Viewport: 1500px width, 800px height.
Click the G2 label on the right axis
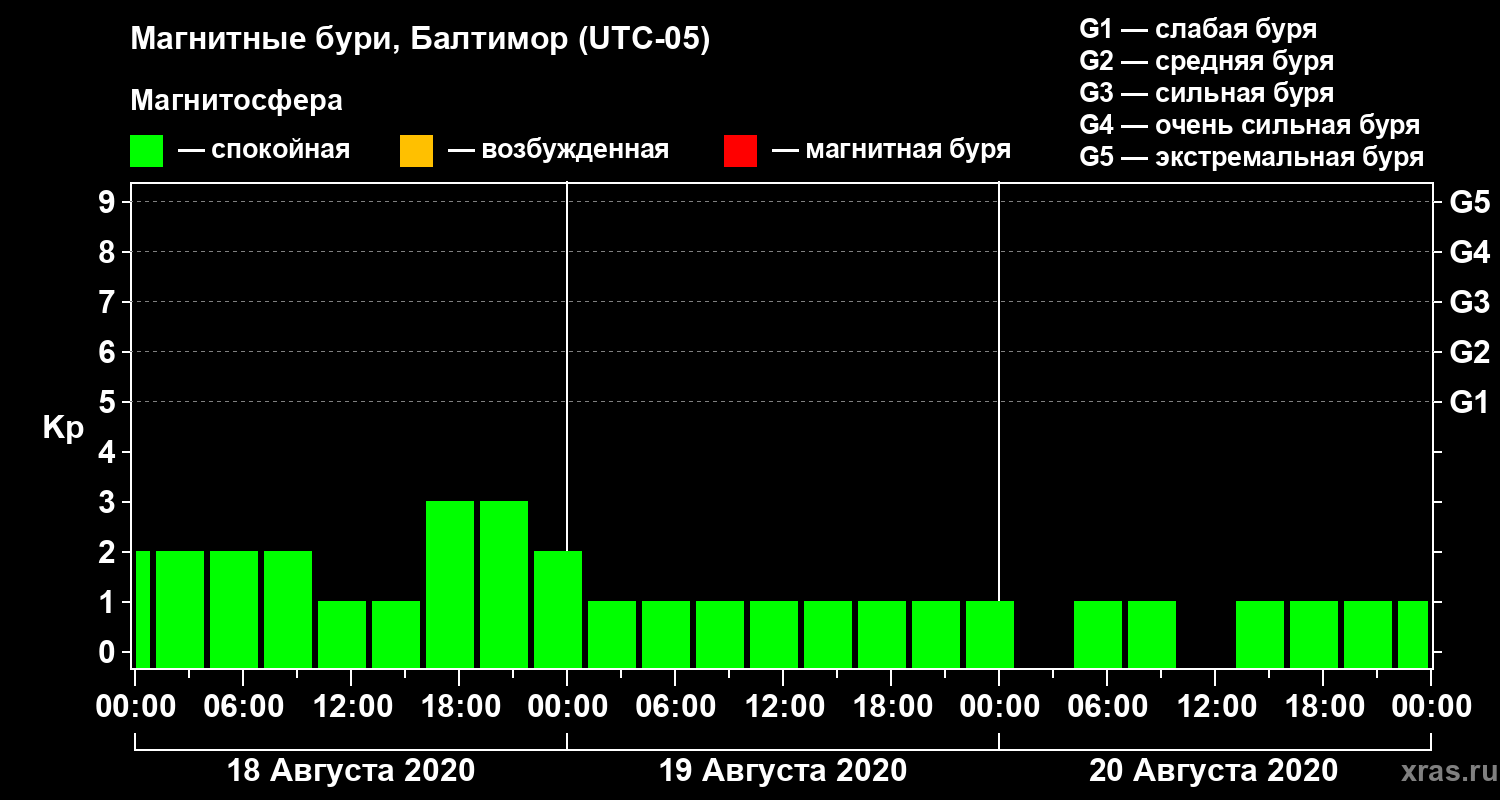[1469, 352]
